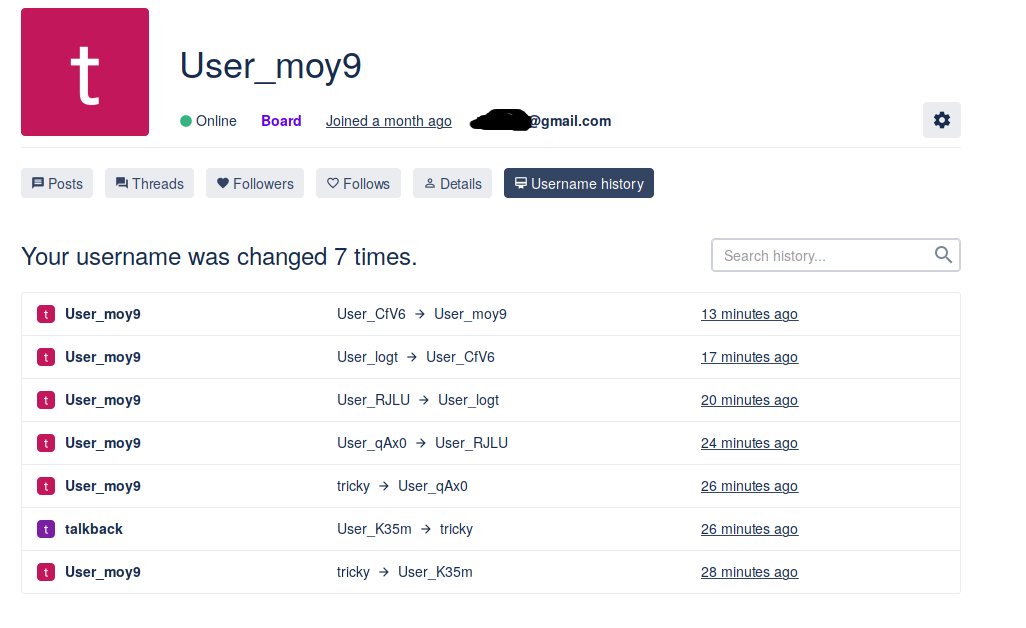The image size is (1026, 628).
Task: Click the "24 minutes ago" timestamp link
Action: (749, 443)
